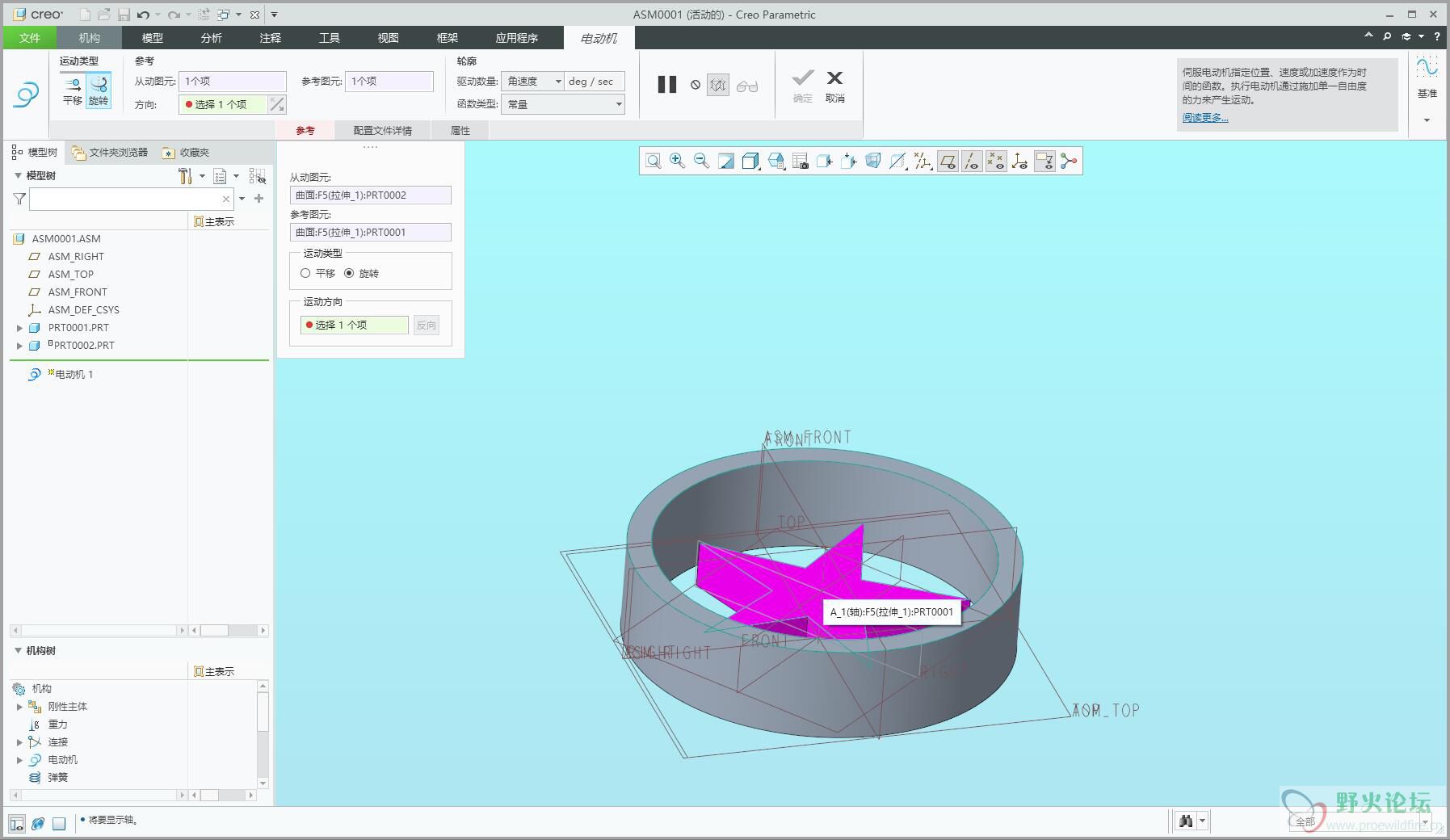Click the pause feature button
Screen dimensions: 1450x840
pos(666,84)
